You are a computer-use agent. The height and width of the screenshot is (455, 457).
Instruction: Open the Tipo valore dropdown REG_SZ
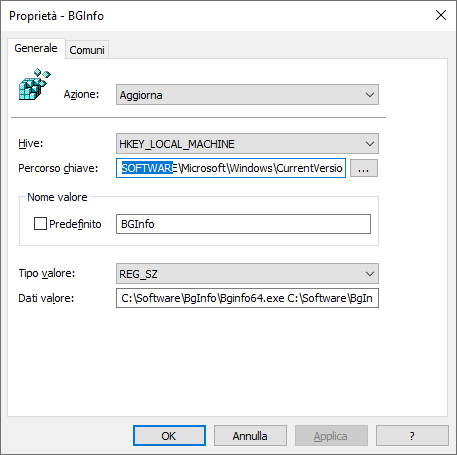tap(247, 274)
